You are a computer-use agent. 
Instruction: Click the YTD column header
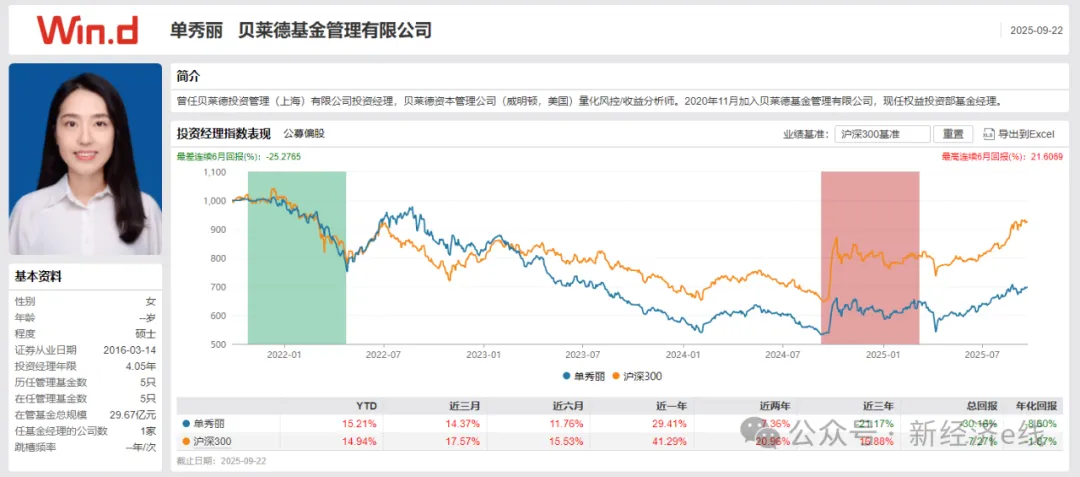(x=366, y=405)
